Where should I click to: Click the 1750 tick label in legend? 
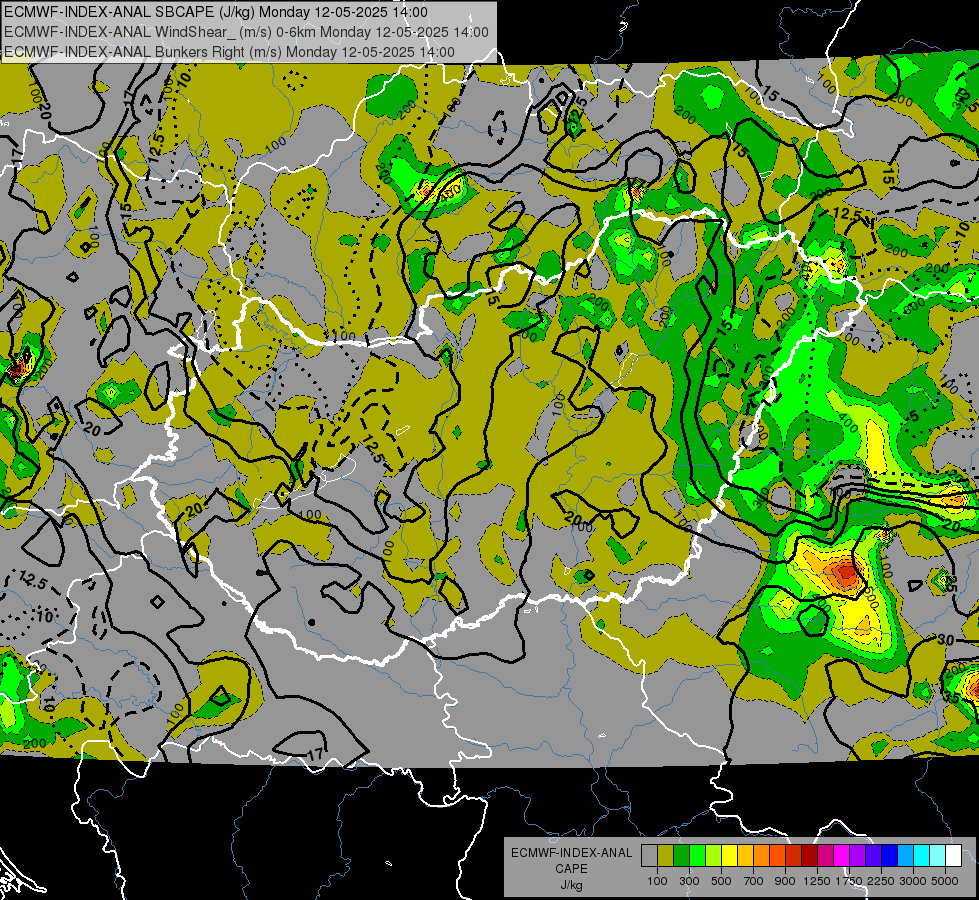(x=849, y=881)
